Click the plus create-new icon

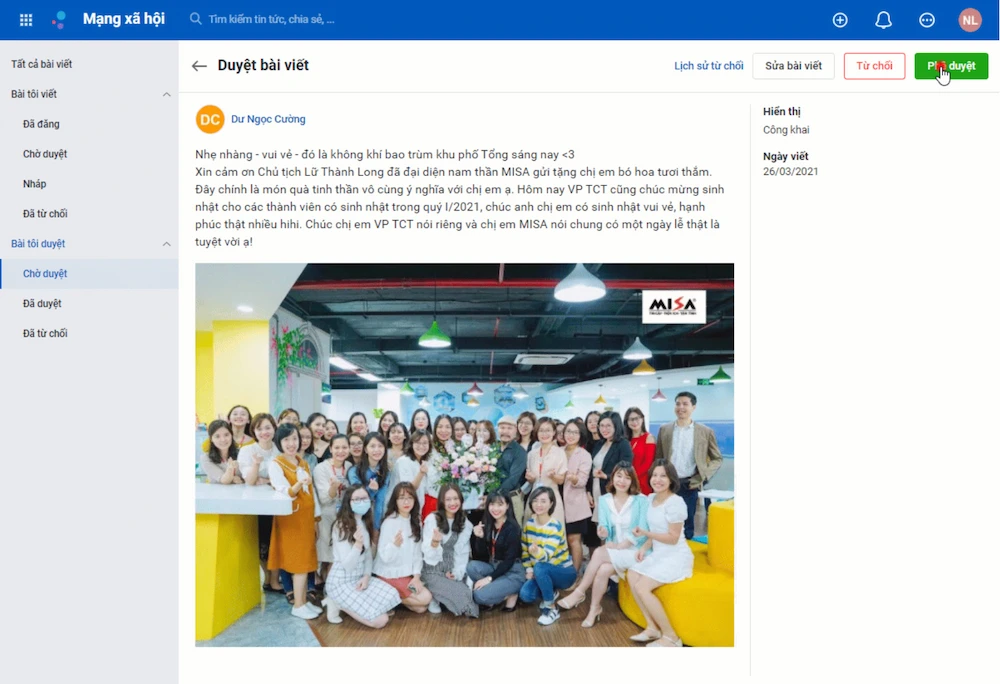pos(840,20)
